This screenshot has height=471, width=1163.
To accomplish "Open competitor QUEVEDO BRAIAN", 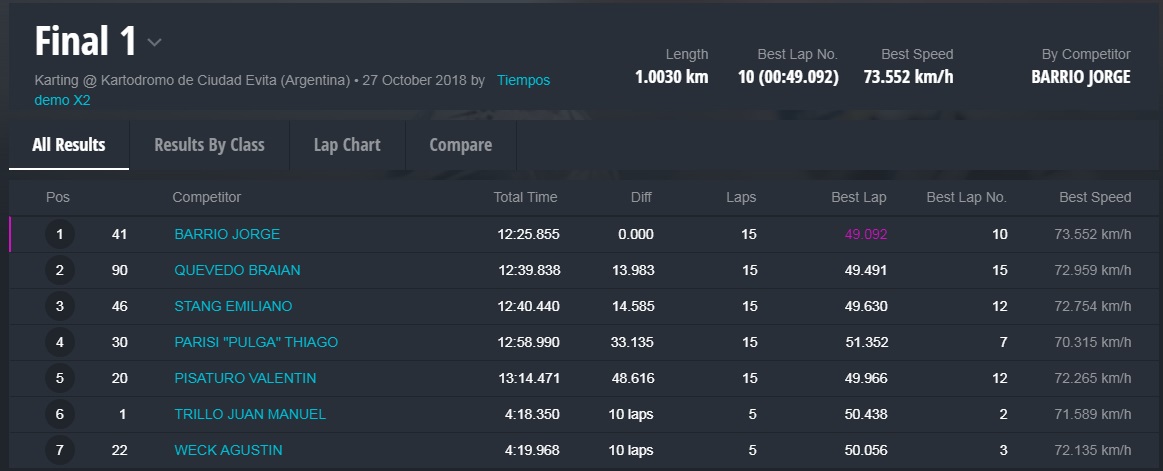I will click(x=237, y=270).
